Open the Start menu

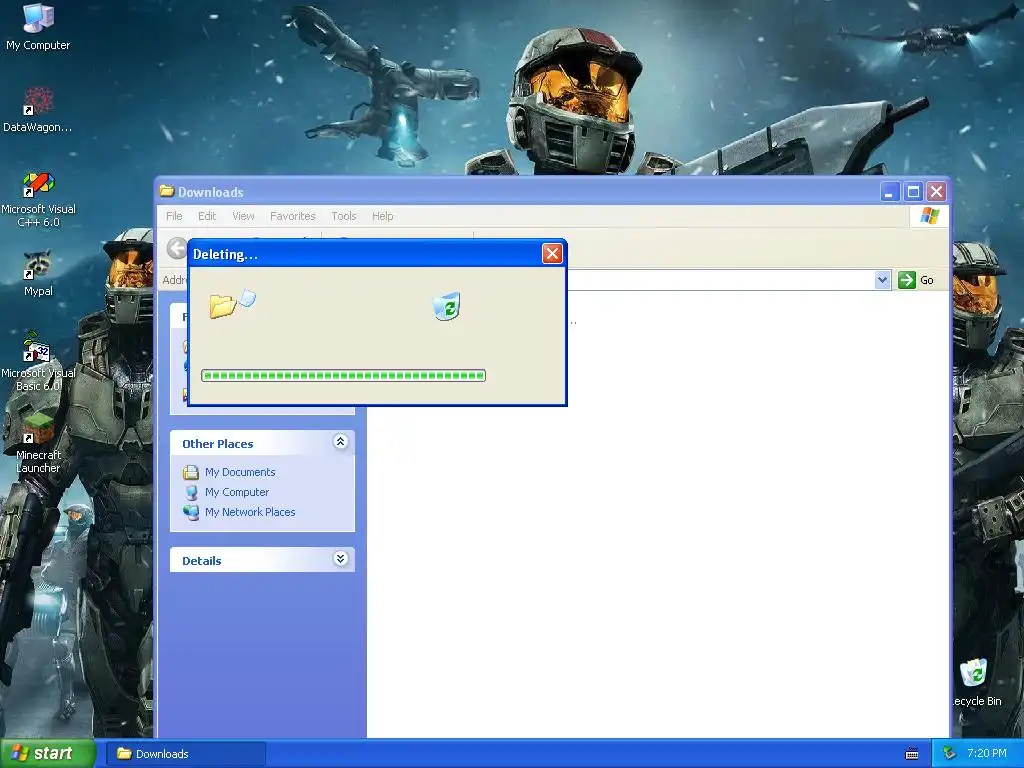point(47,753)
